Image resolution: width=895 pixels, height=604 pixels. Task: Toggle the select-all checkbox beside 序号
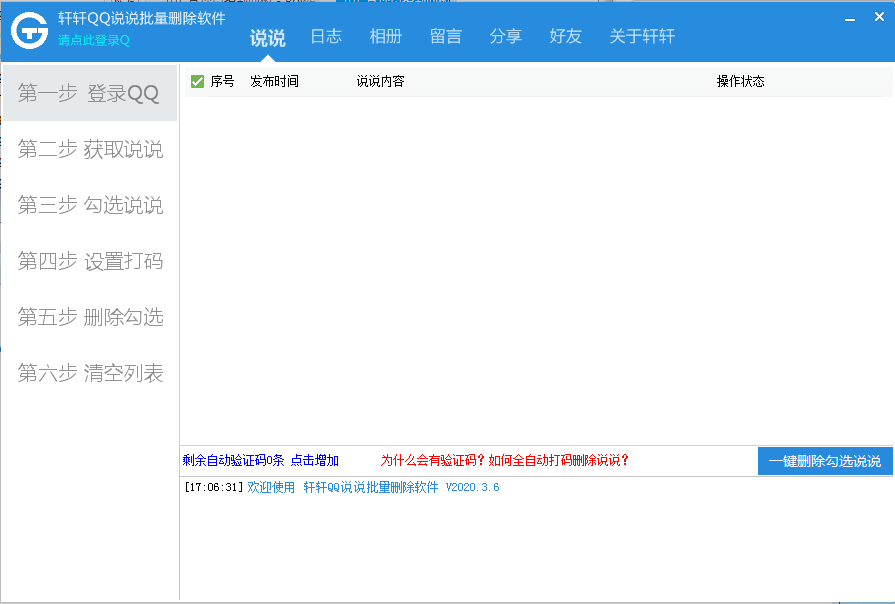[x=197, y=82]
